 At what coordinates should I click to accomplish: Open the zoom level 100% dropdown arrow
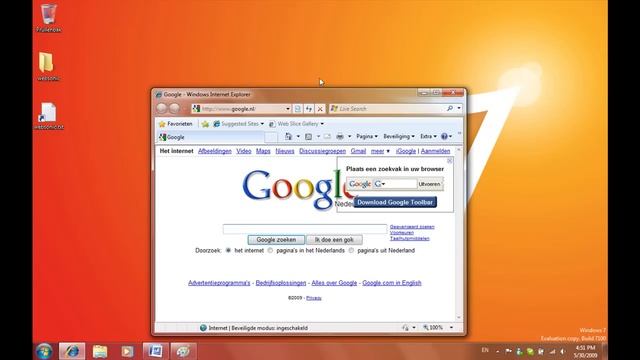[451, 327]
